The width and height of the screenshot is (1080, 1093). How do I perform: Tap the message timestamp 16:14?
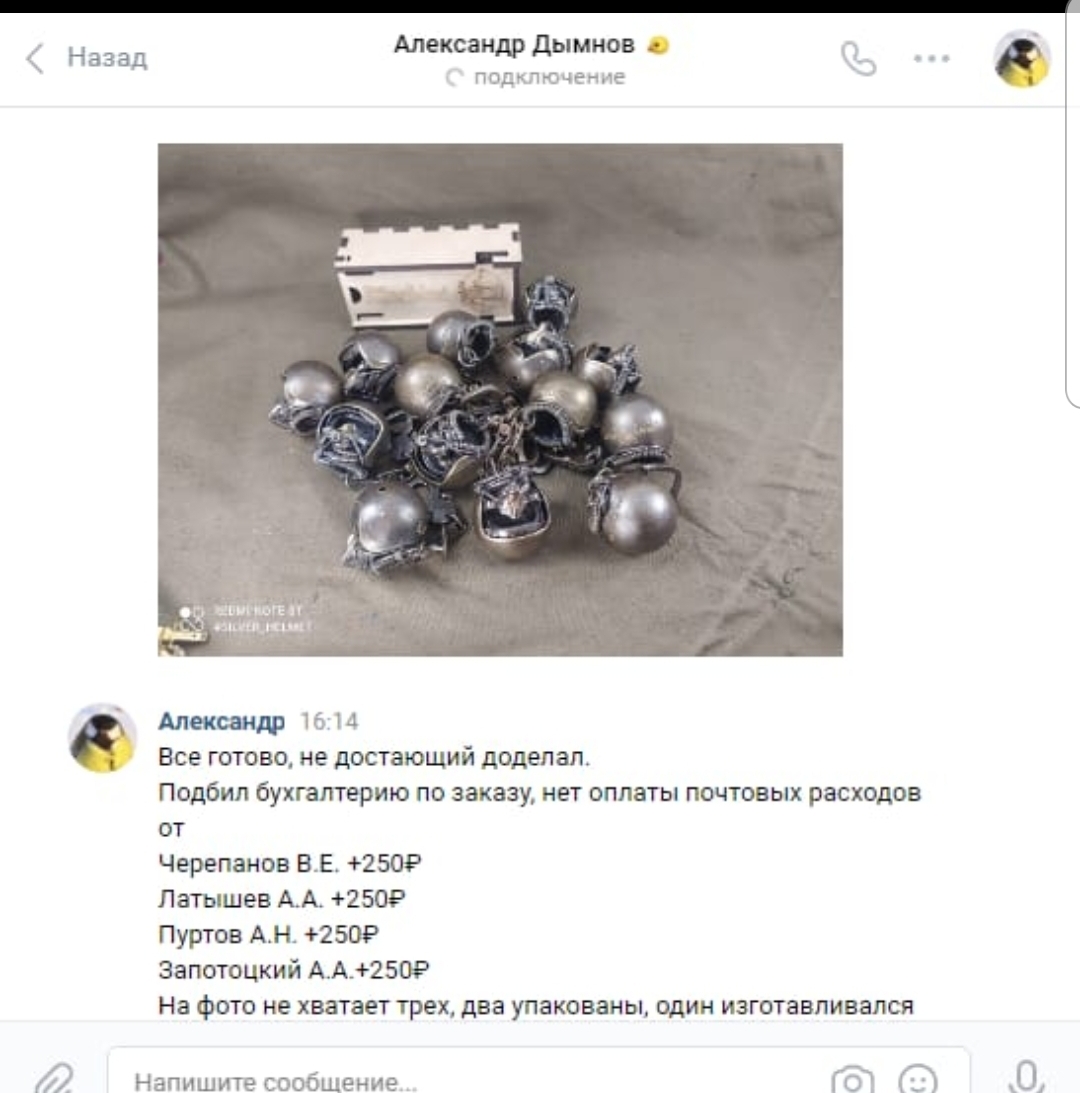328,721
